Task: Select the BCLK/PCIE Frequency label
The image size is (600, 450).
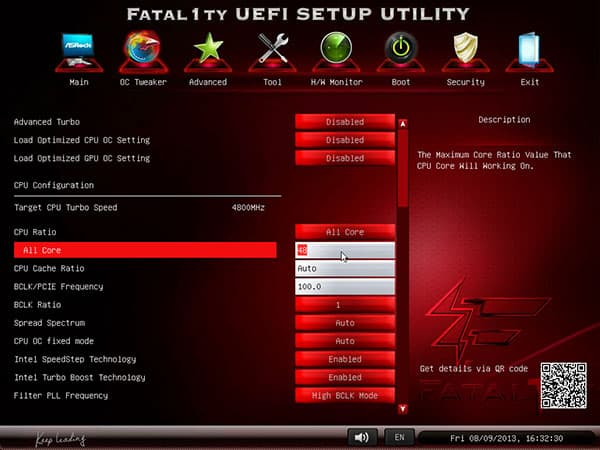Action: (x=59, y=287)
